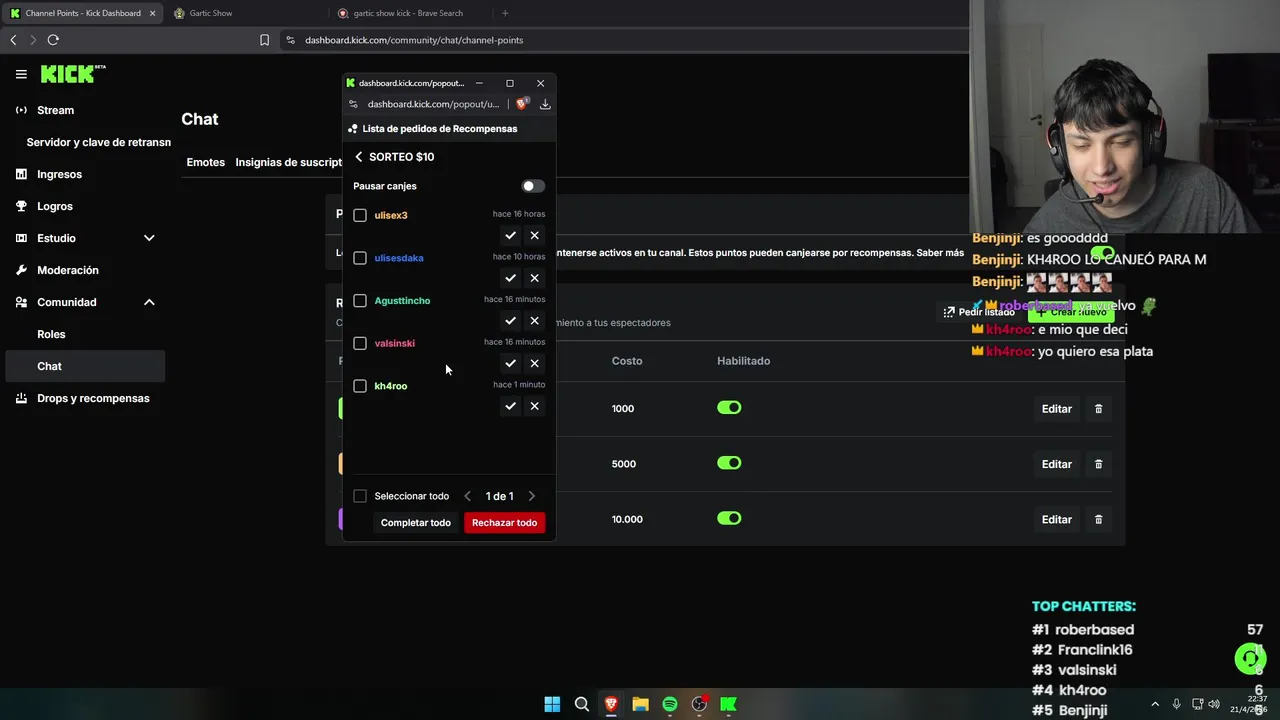Screen dimensions: 1280x720
Task: Check Seleccionar todo checkbox
Action: tap(360, 496)
